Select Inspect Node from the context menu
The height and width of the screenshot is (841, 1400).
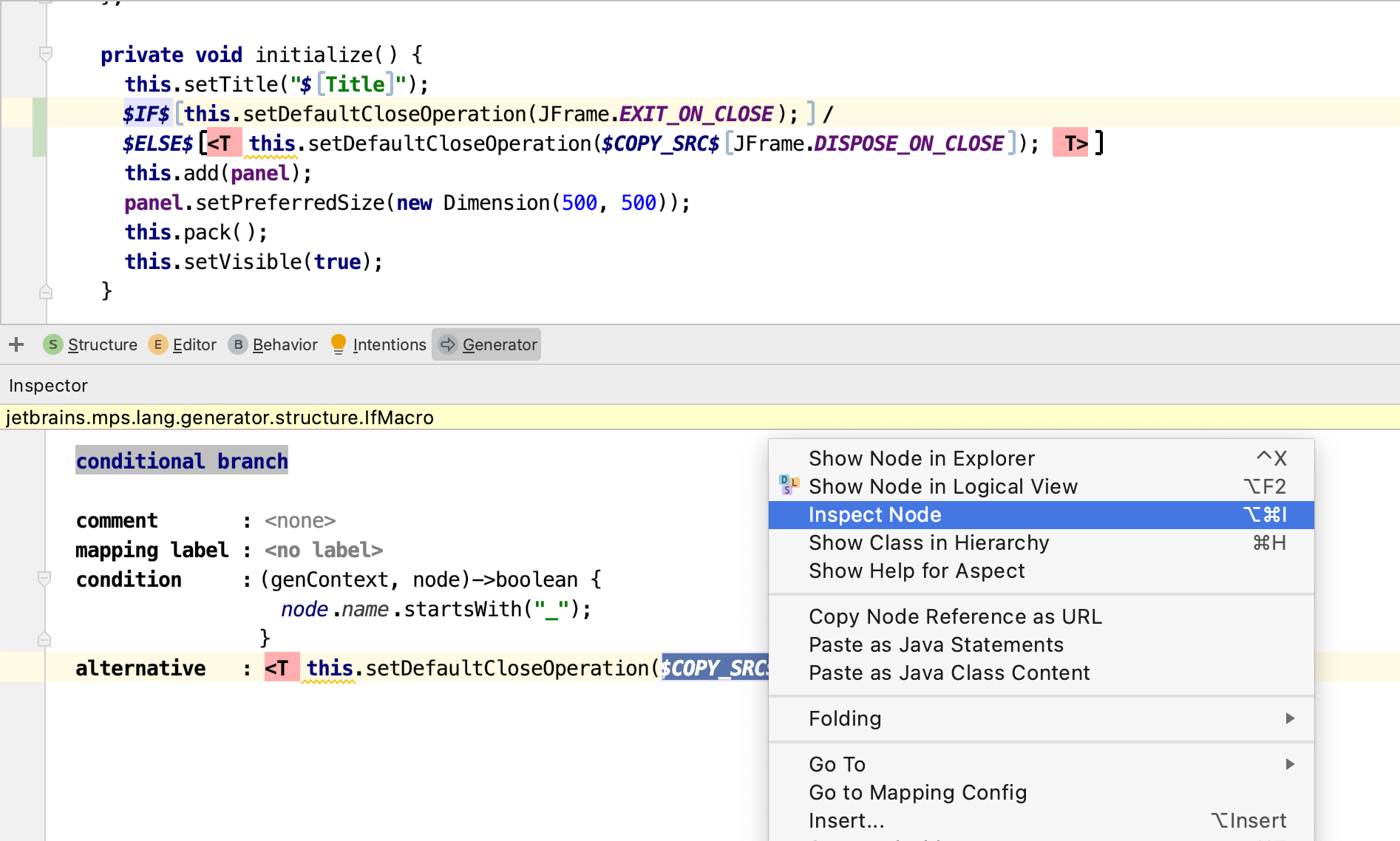pos(874,514)
